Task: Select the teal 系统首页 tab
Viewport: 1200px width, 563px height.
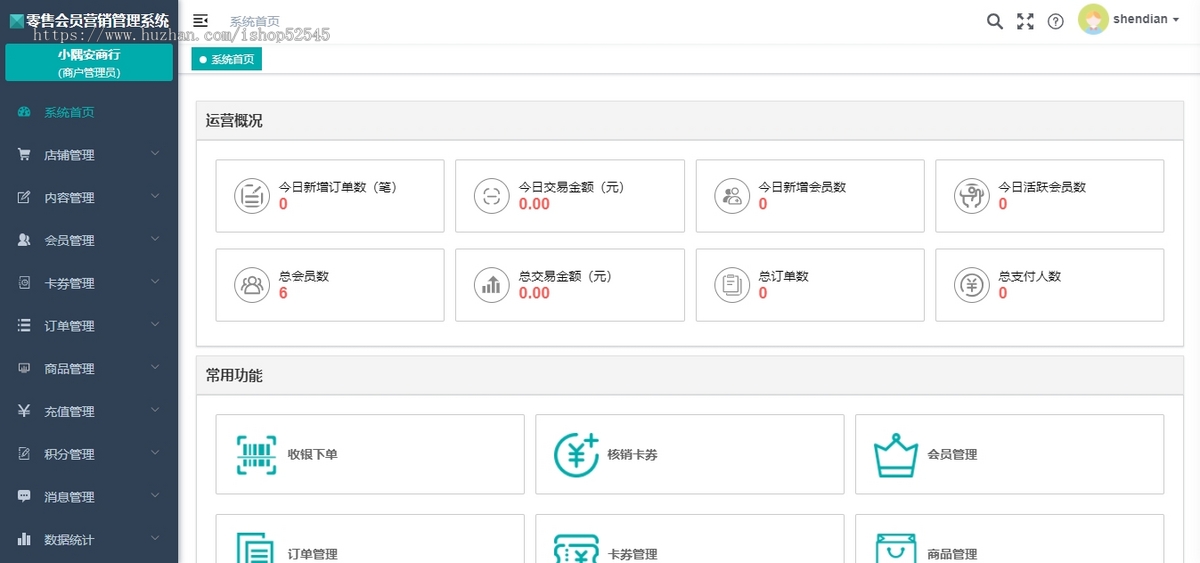Action: 227,59
